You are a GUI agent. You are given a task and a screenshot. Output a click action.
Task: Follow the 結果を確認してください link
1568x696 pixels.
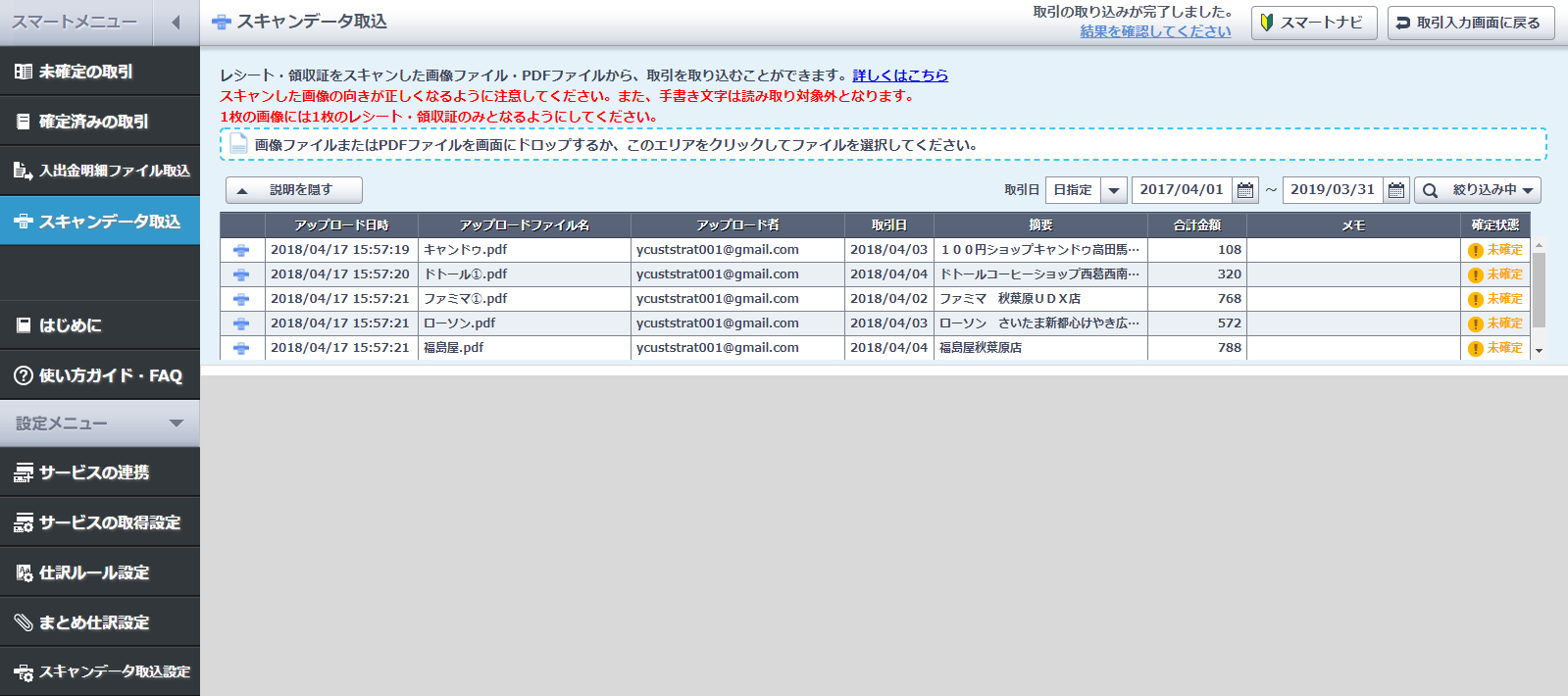(1155, 31)
